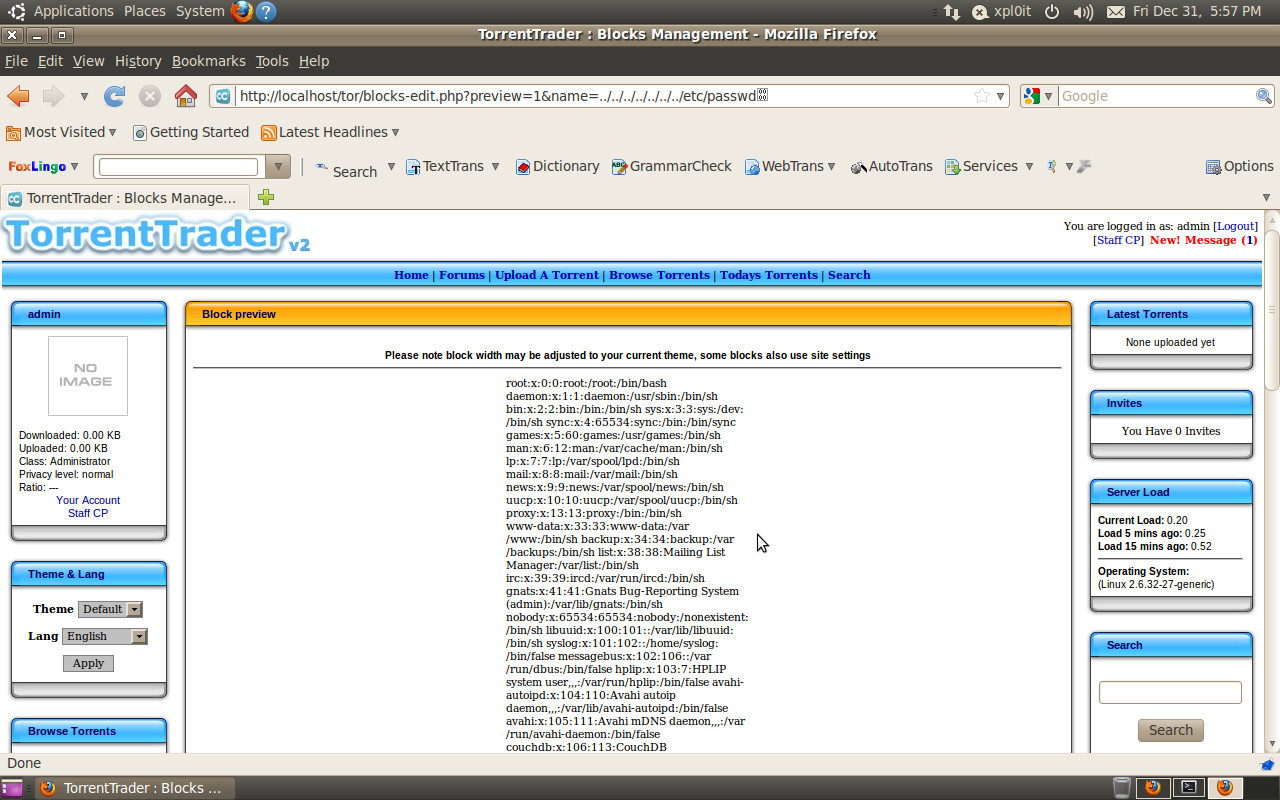The width and height of the screenshot is (1280, 800).
Task: Open the Bookmarks menu
Action: (x=208, y=61)
